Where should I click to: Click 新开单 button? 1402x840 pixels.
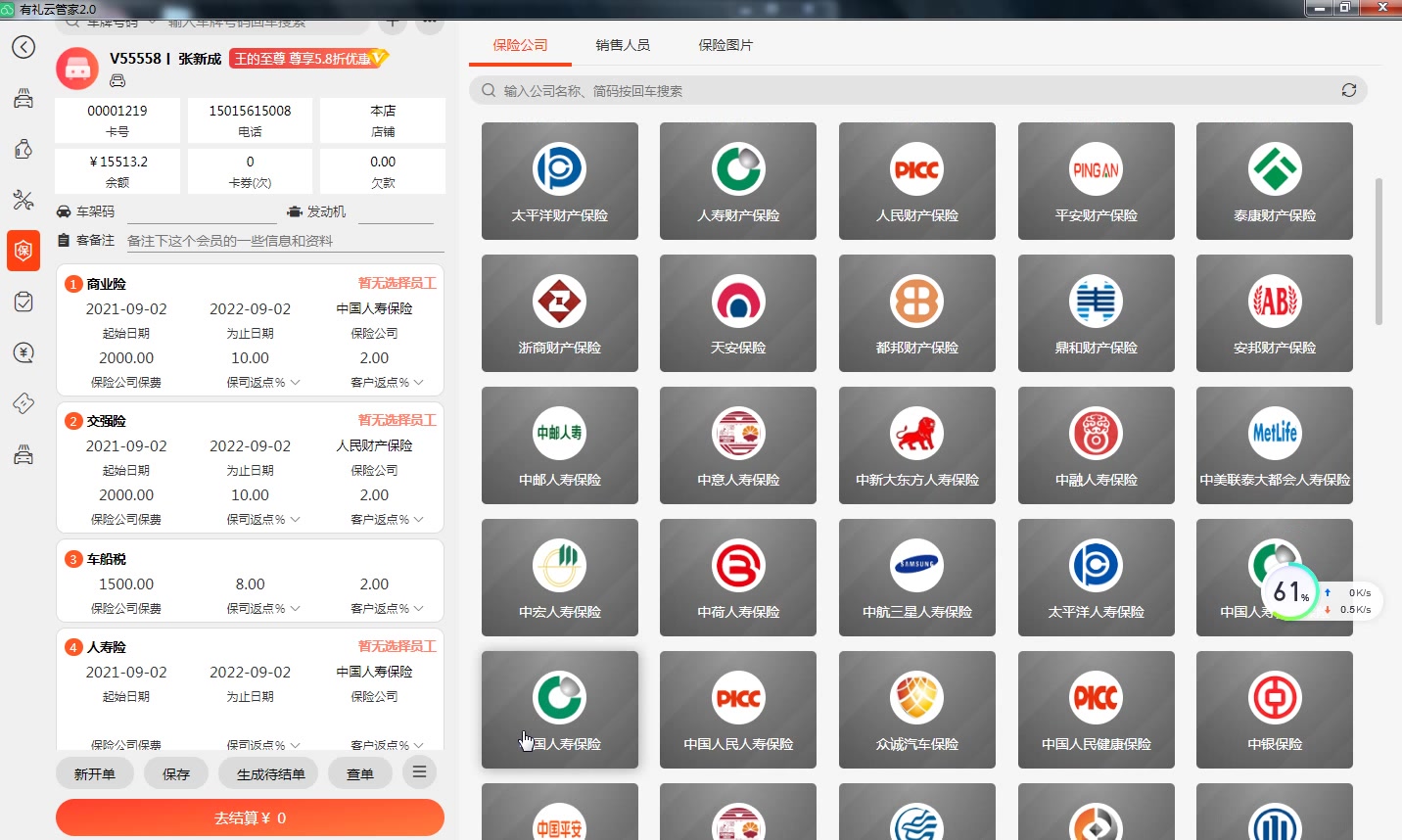95,773
